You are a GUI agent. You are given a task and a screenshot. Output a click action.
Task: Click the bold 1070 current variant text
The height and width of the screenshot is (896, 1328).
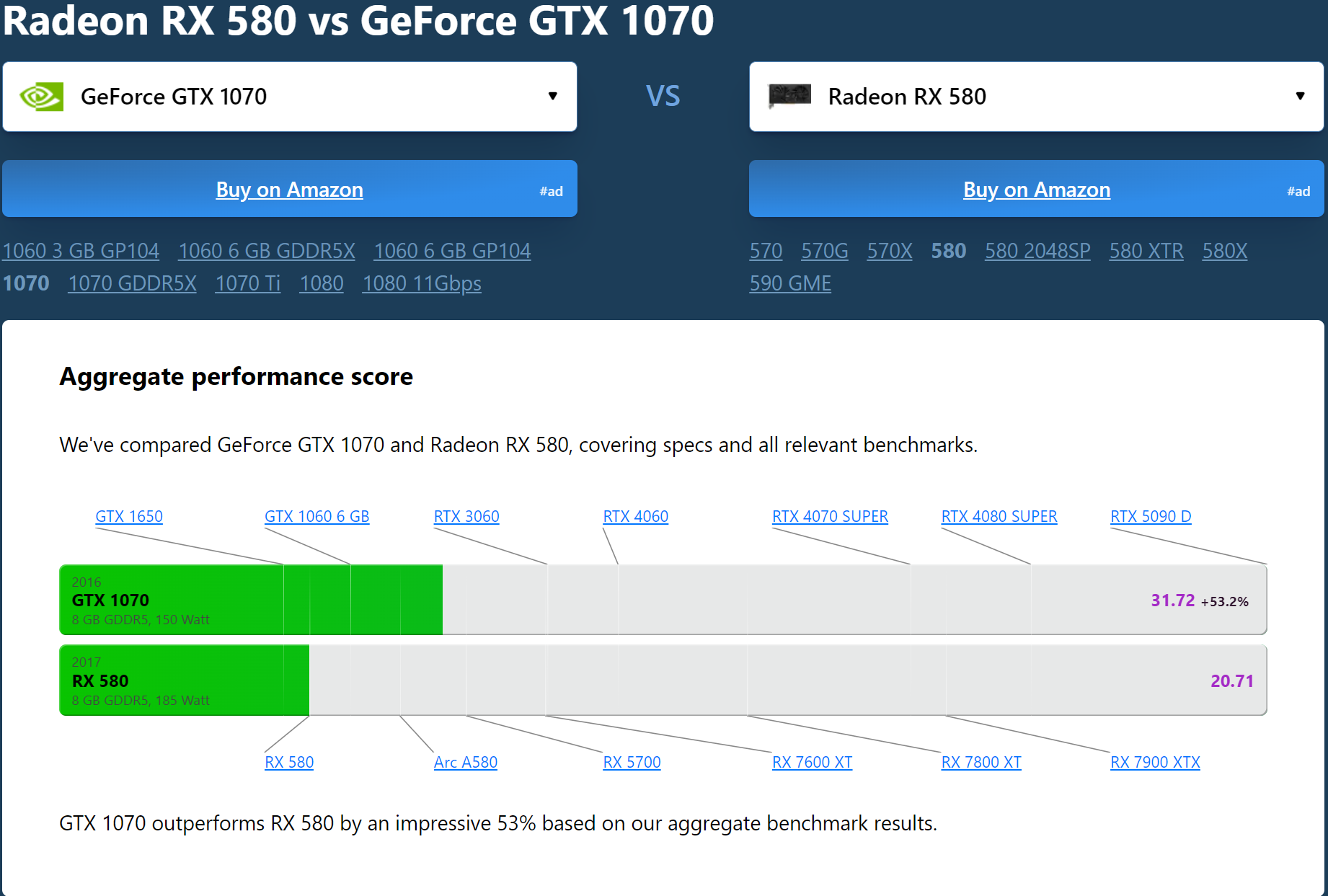(x=26, y=283)
